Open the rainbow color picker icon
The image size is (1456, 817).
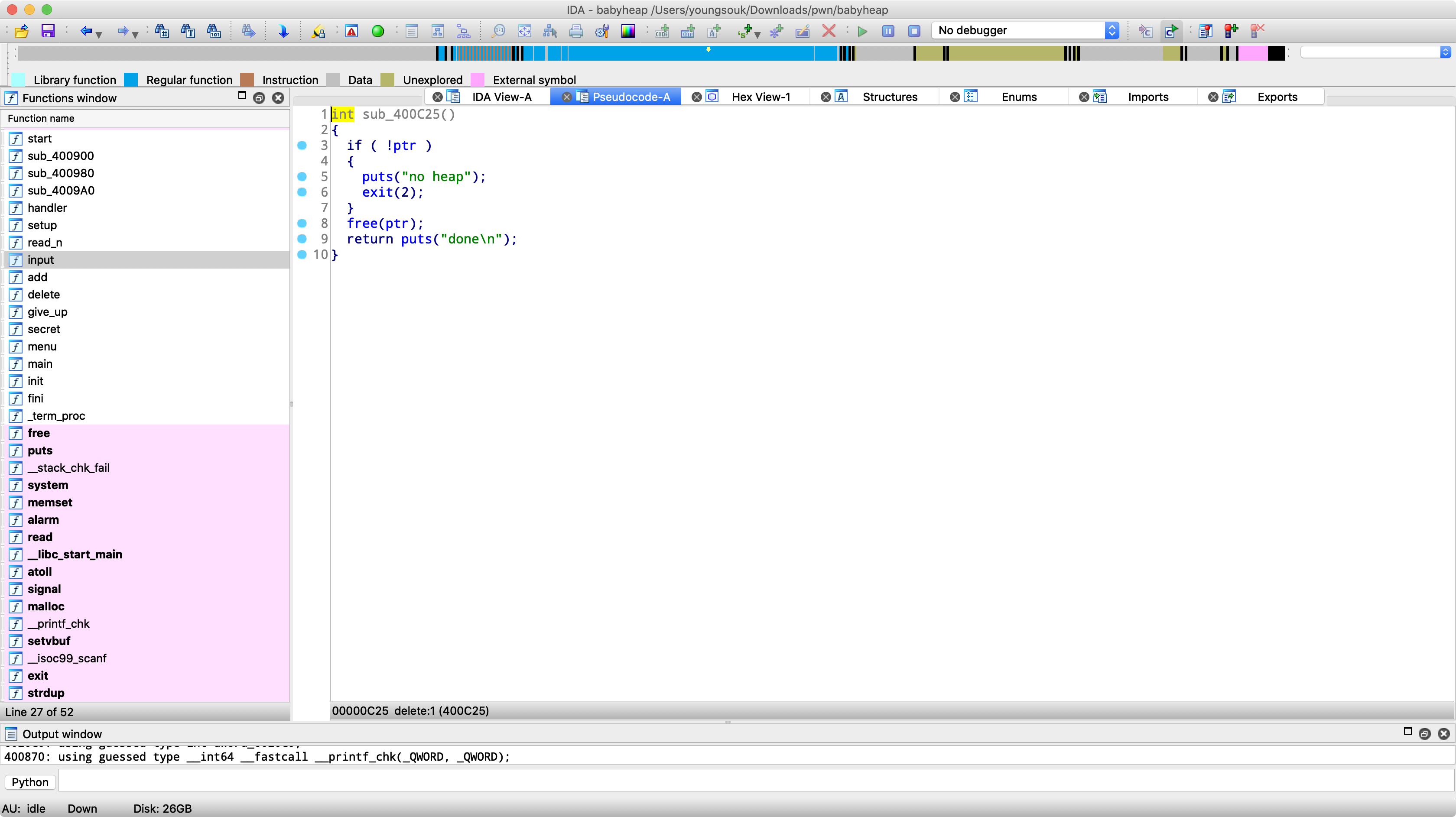[x=628, y=31]
